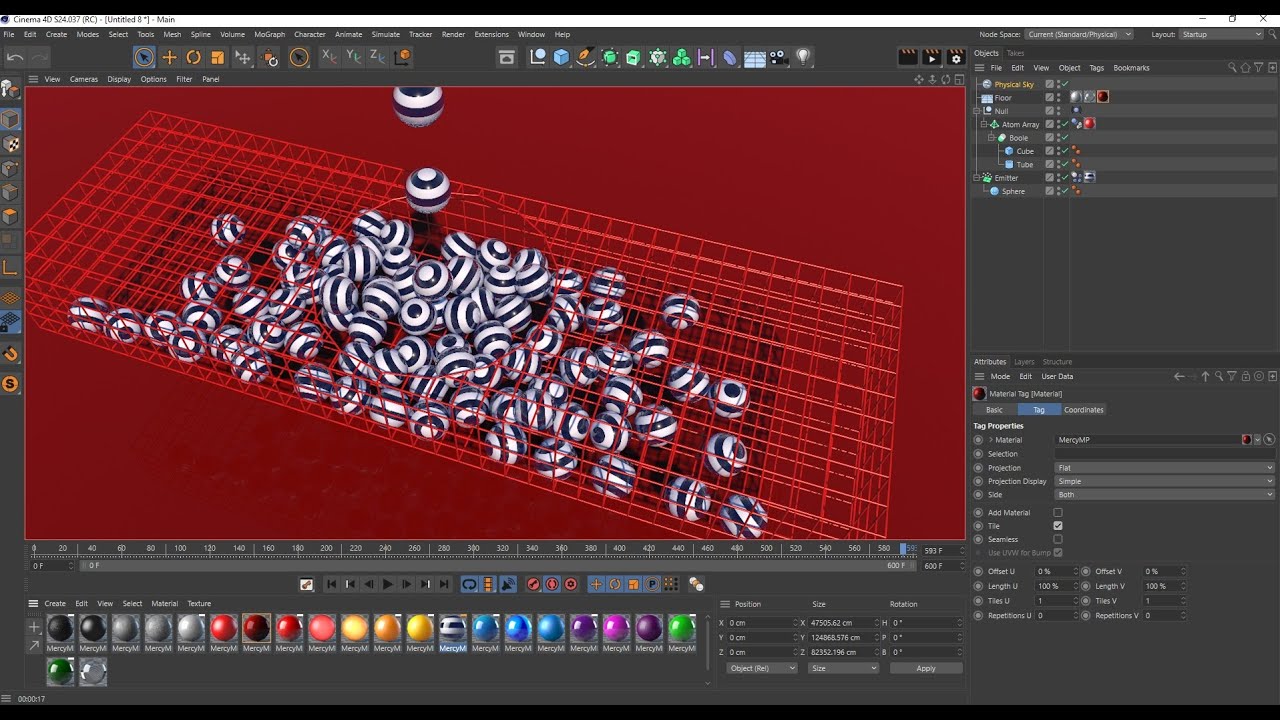
Task: Open the MoGraph Cloner icon
Action: pos(682,57)
